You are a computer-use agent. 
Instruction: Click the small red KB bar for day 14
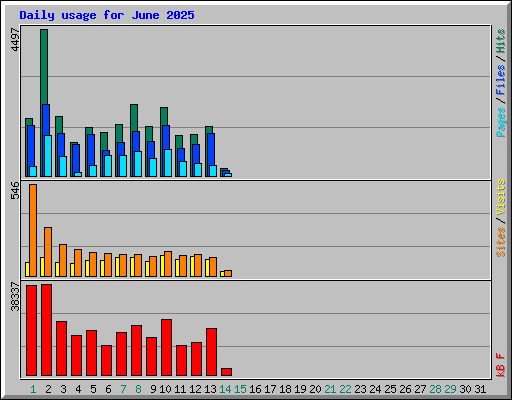coord(227,372)
